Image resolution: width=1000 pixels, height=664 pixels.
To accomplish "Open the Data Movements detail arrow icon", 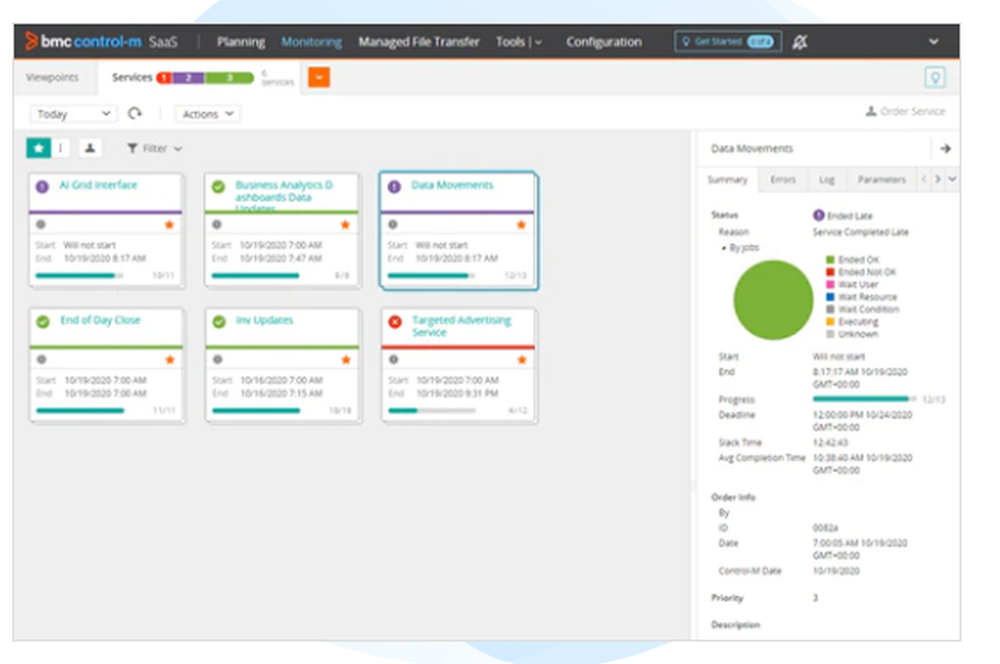I will [x=946, y=148].
